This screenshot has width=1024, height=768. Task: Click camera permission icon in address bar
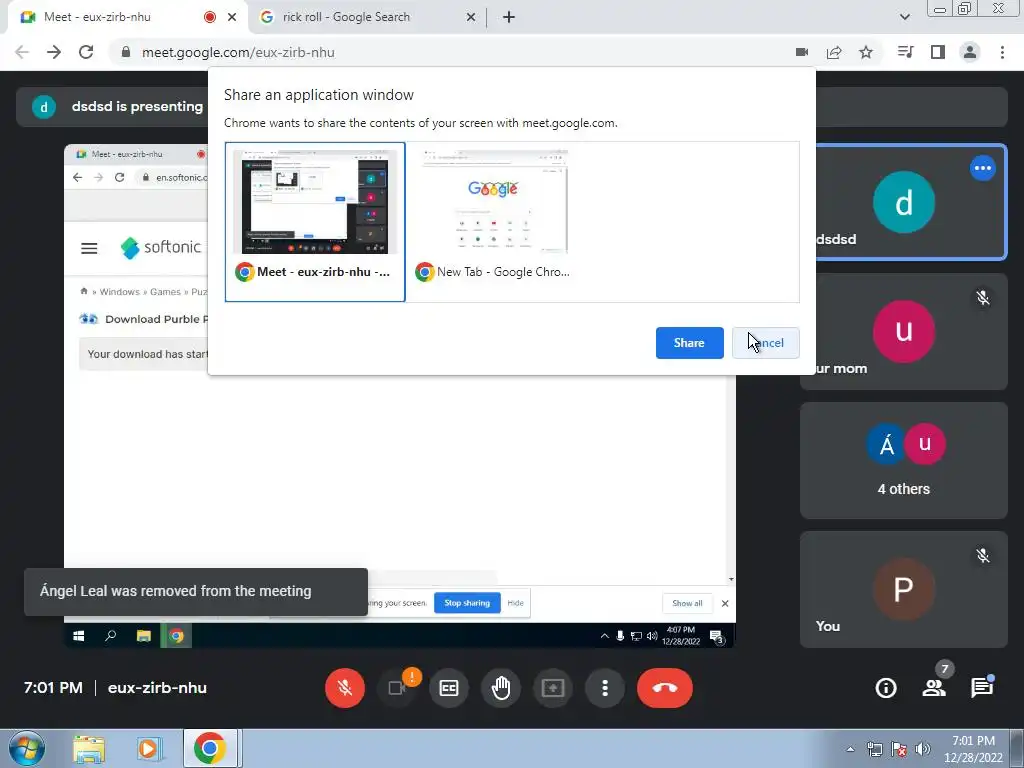(x=802, y=52)
